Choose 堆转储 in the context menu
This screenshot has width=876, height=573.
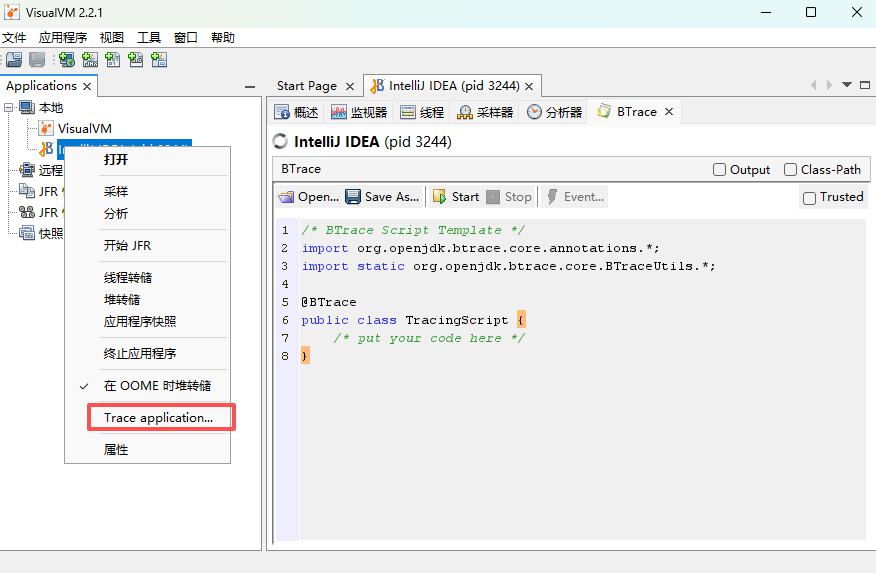click(x=148, y=299)
